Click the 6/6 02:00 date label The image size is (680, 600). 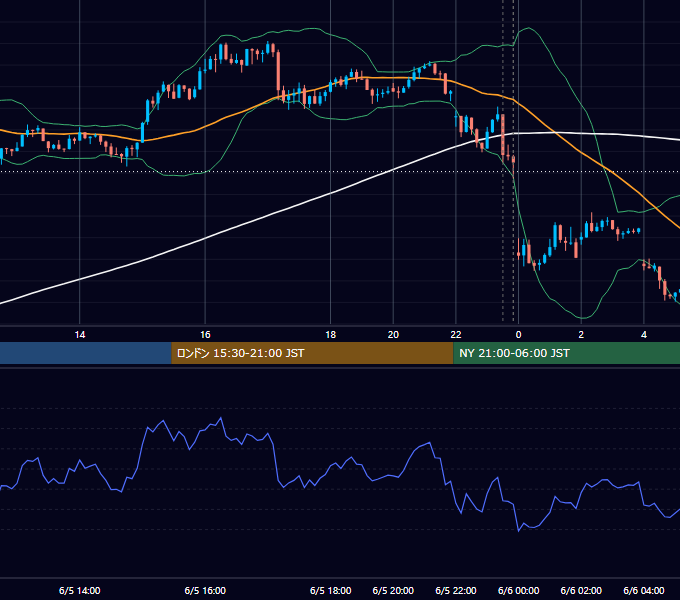[581, 591]
